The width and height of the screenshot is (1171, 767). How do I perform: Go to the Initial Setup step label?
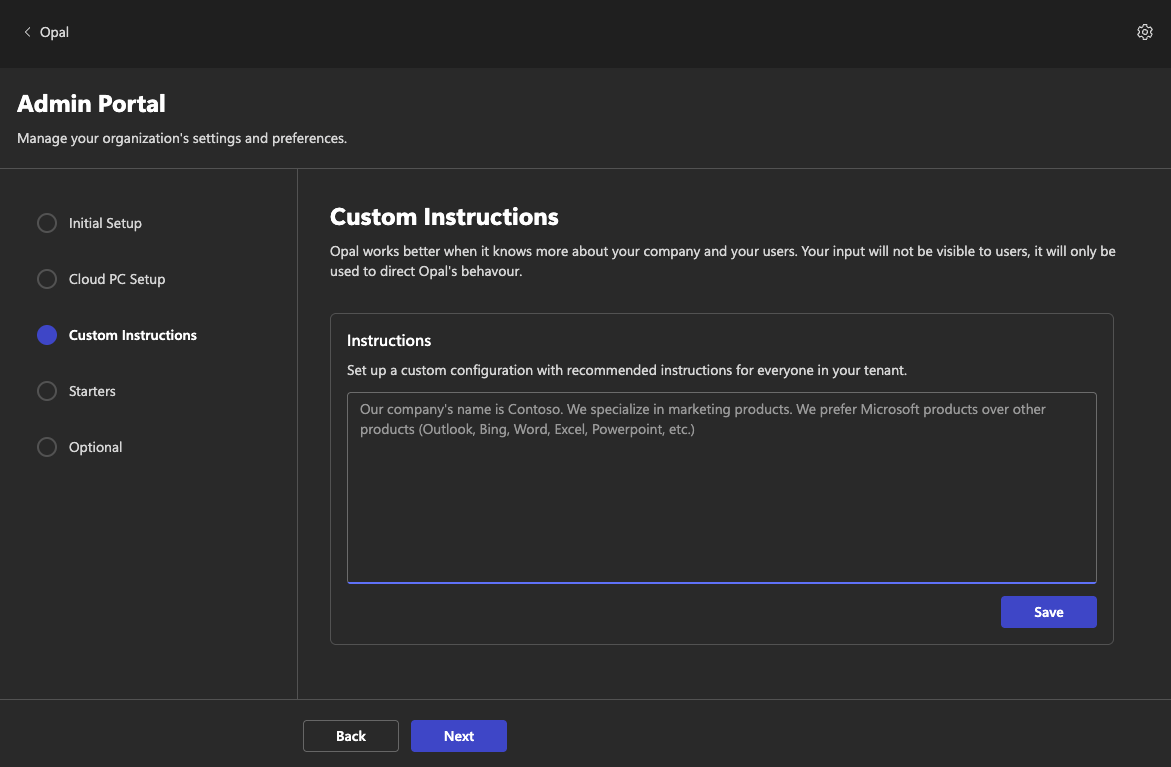[x=105, y=223]
